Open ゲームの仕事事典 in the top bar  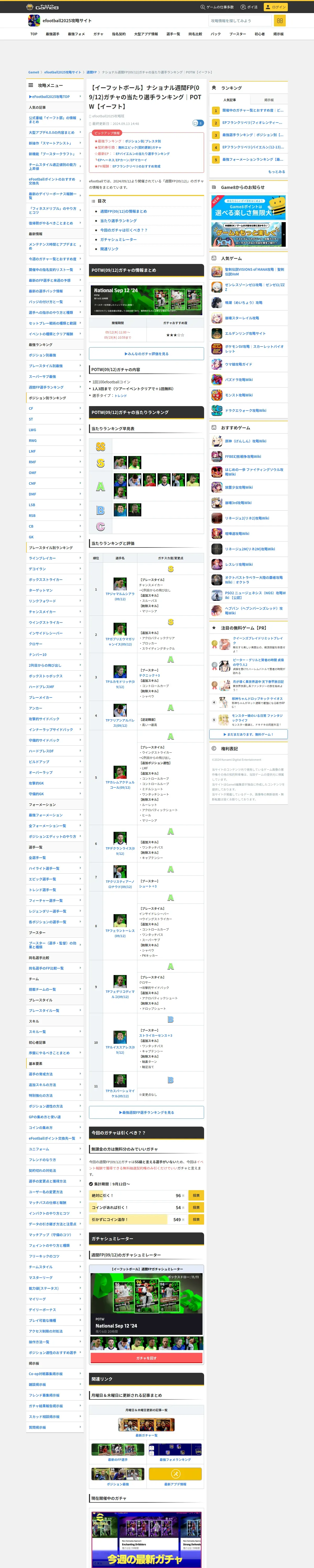(217, 7)
